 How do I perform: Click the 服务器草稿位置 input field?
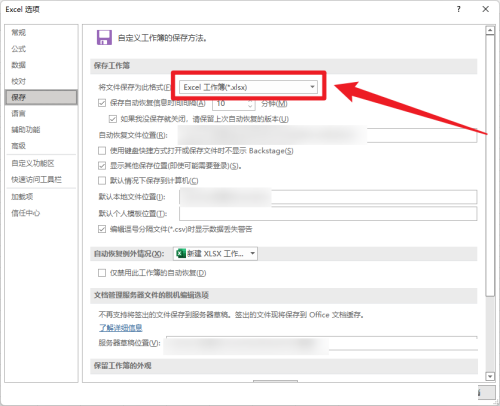pyautogui.click(x=322, y=343)
